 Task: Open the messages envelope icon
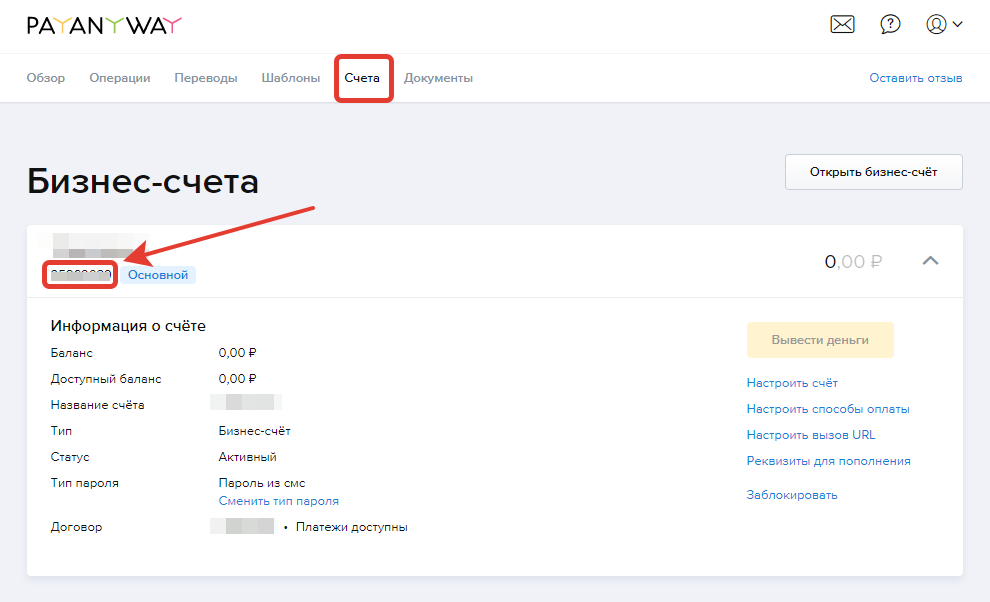[x=842, y=25]
